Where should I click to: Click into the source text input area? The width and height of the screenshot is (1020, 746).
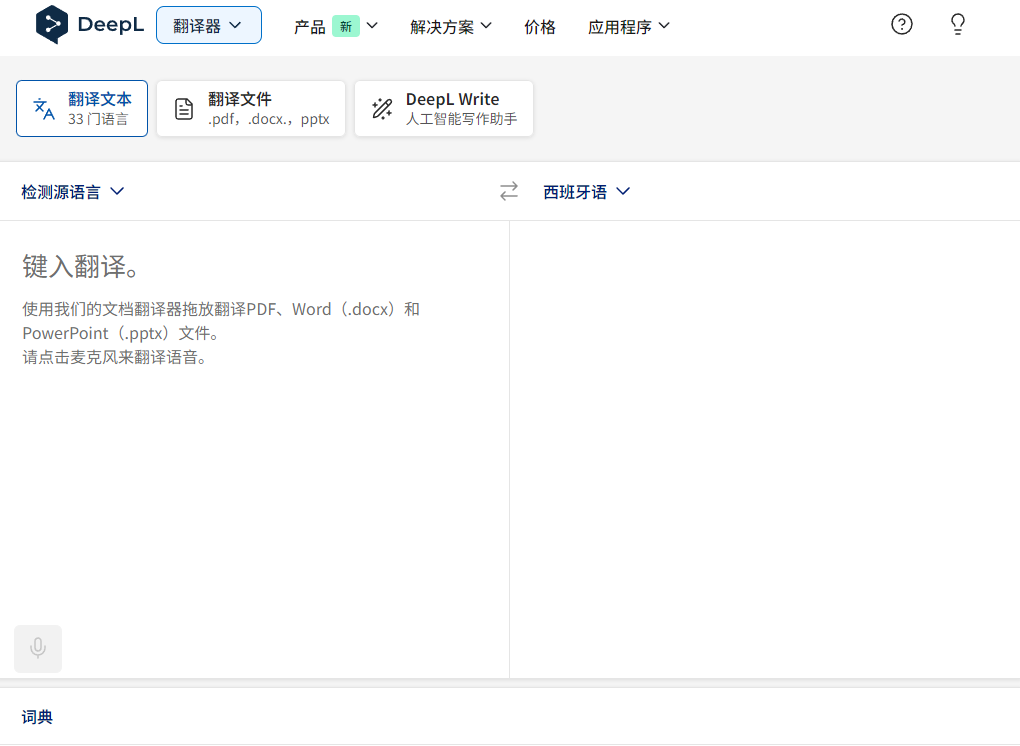pyautogui.click(x=254, y=449)
